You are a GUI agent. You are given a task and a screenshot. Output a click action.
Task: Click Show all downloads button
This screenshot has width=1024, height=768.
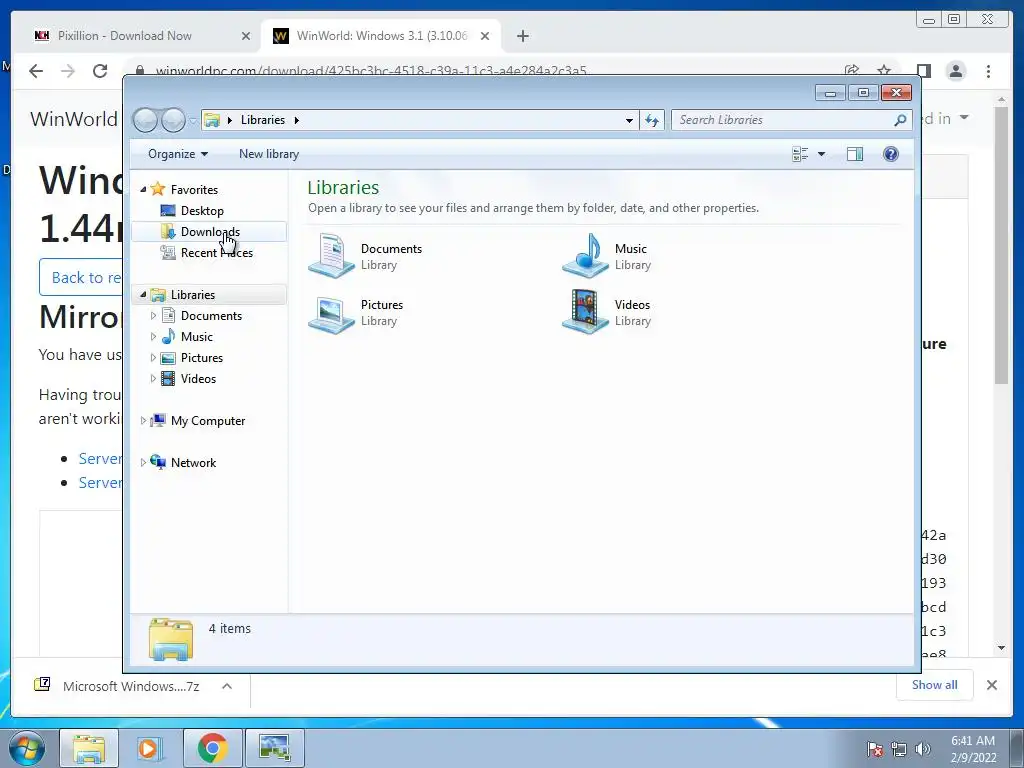(x=935, y=685)
